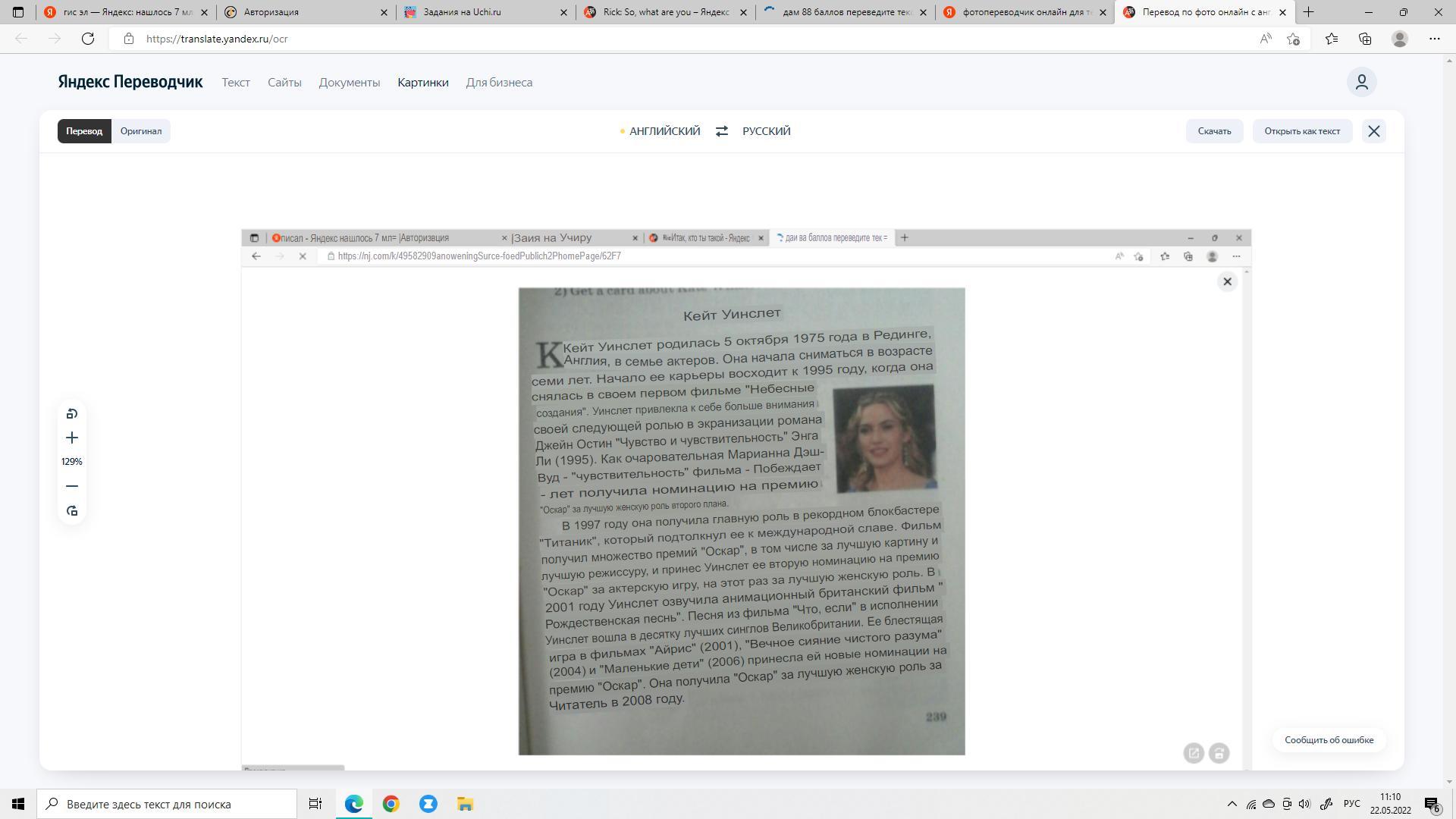Viewport: 1456px width, 819px height.
Task: Click the page vertical scrollbar
Action: coord(1450,420)
